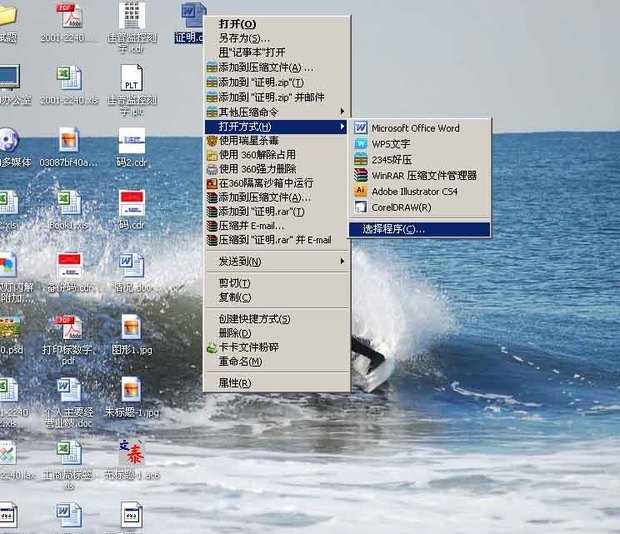Select the 个人主要经营业绩.doc icon
Image resolution: width=620 pixels, height=534 pixels.
[69, 391]
